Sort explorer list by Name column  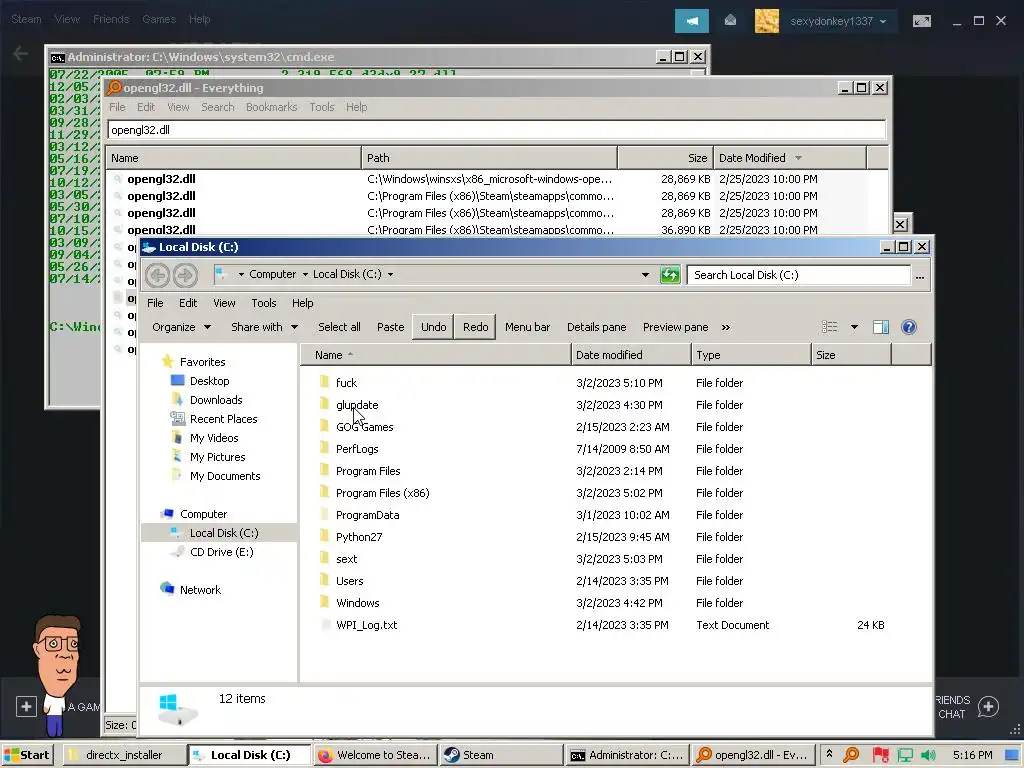(436, 355)
